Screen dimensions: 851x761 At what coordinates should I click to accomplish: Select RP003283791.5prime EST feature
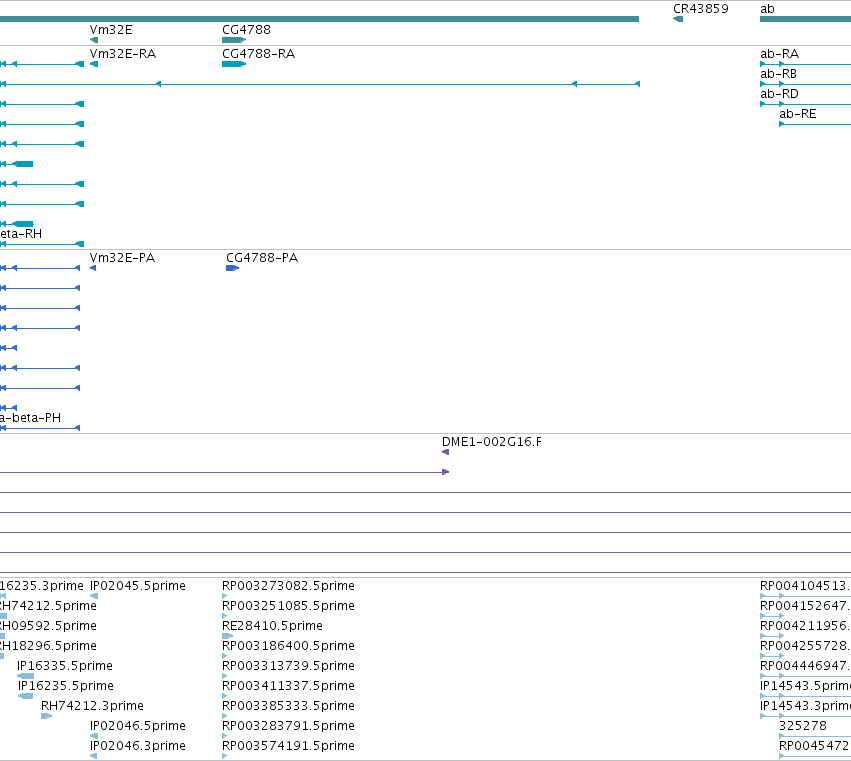[x=225, y=736]
